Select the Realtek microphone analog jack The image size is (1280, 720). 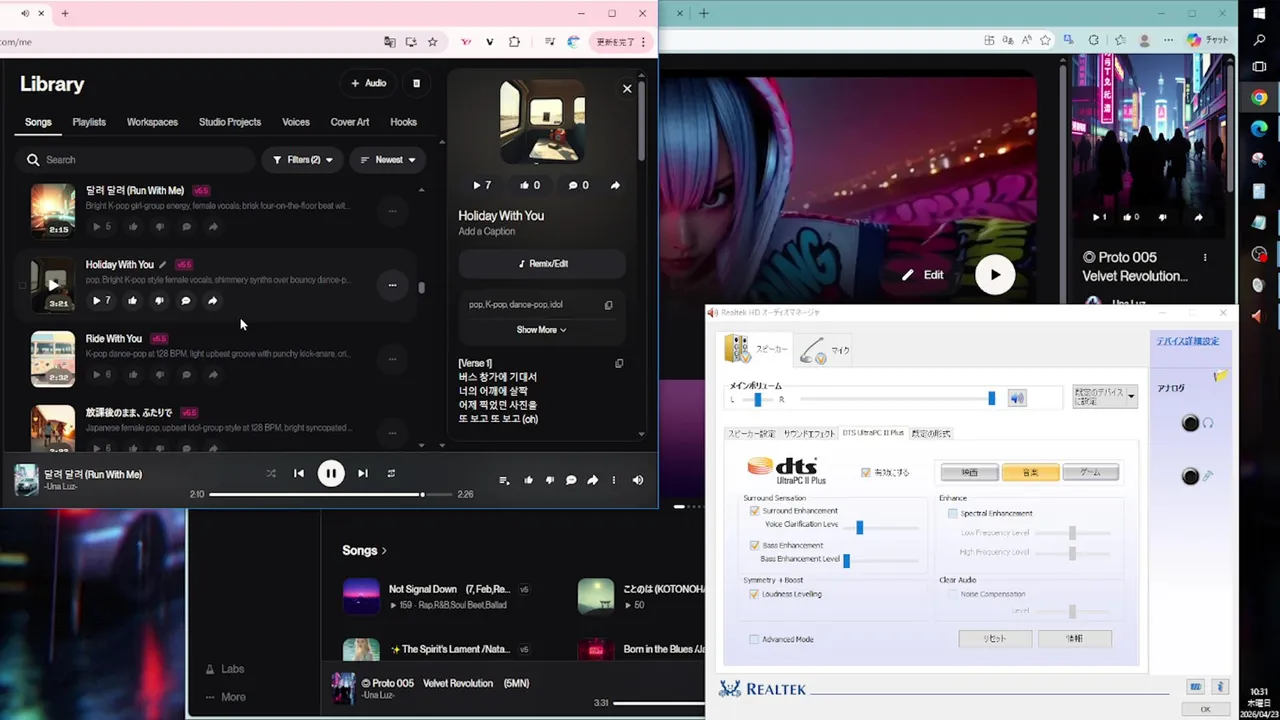coord(1190,476)
